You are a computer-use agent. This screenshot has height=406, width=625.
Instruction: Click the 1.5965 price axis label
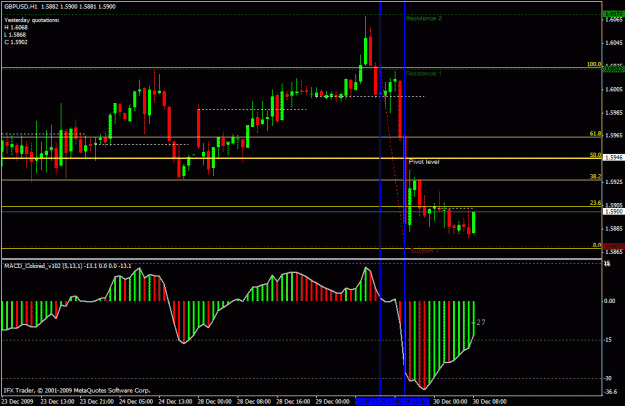(x=614, y=135)
